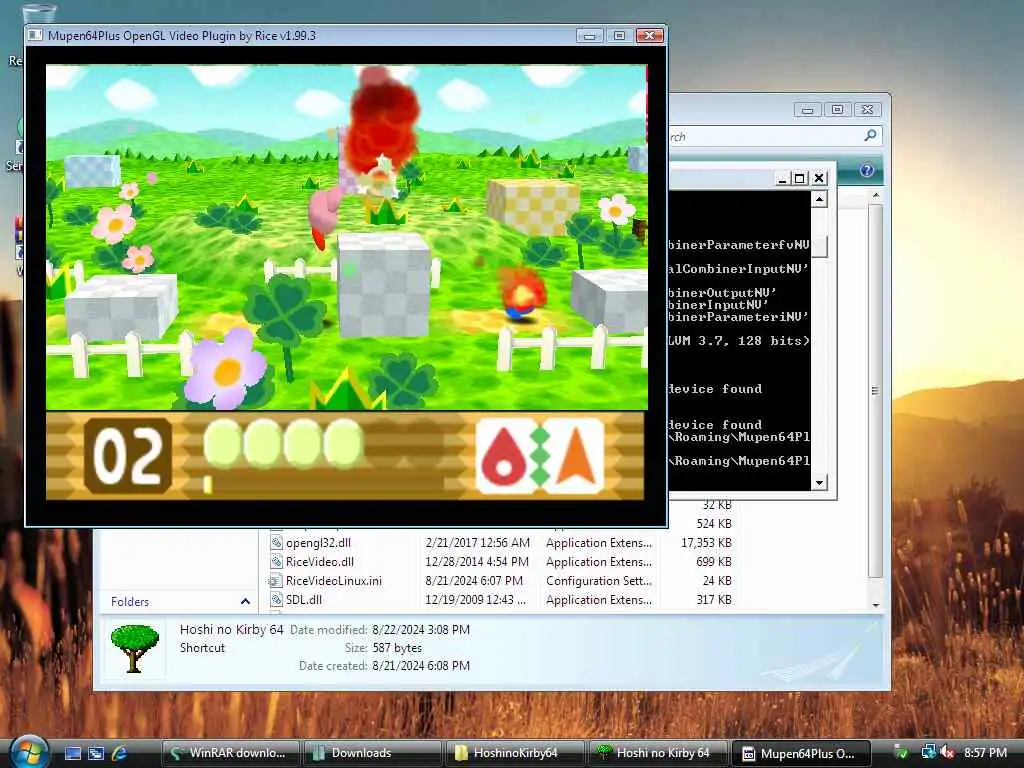
Task: Launch Internet Explorer from quick launch
Action: coord(119,753)
